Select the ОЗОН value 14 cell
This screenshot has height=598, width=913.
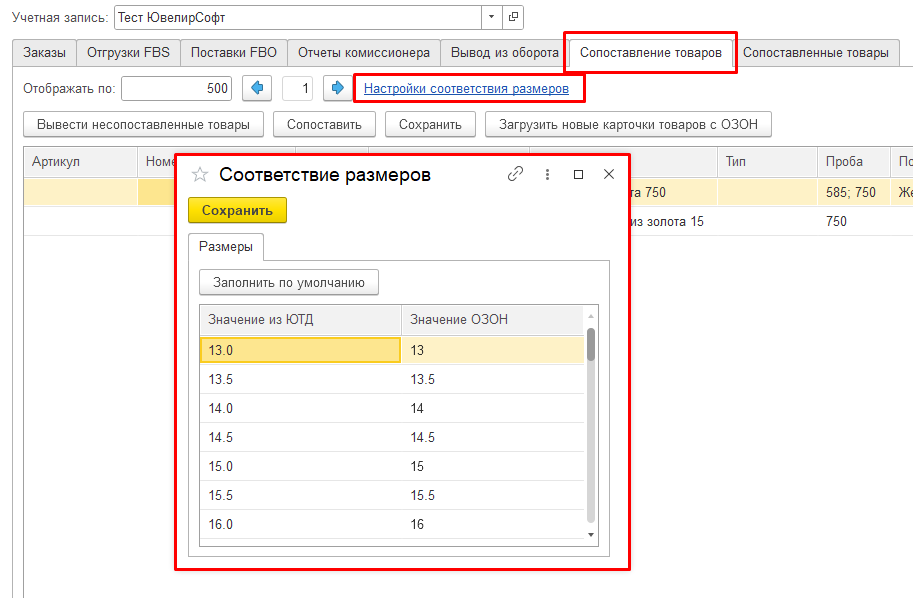493,408
